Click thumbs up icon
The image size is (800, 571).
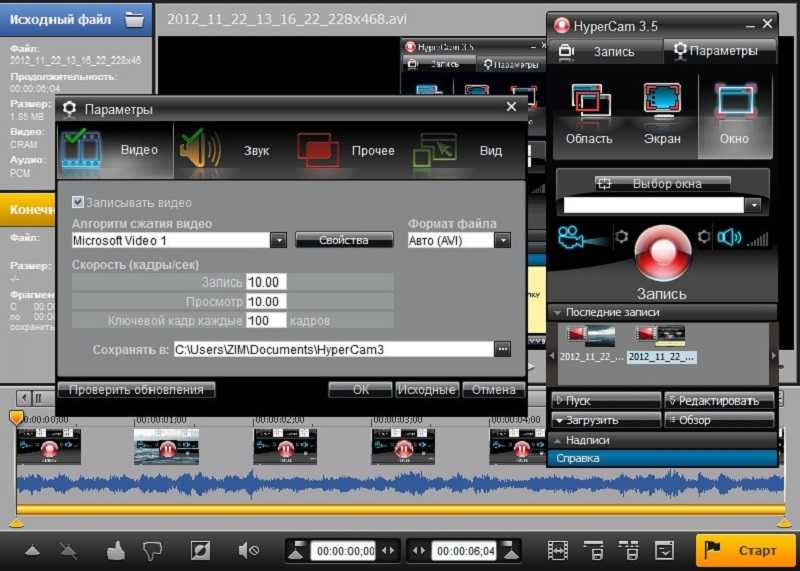pyautogui.click(x=116, y=551)
